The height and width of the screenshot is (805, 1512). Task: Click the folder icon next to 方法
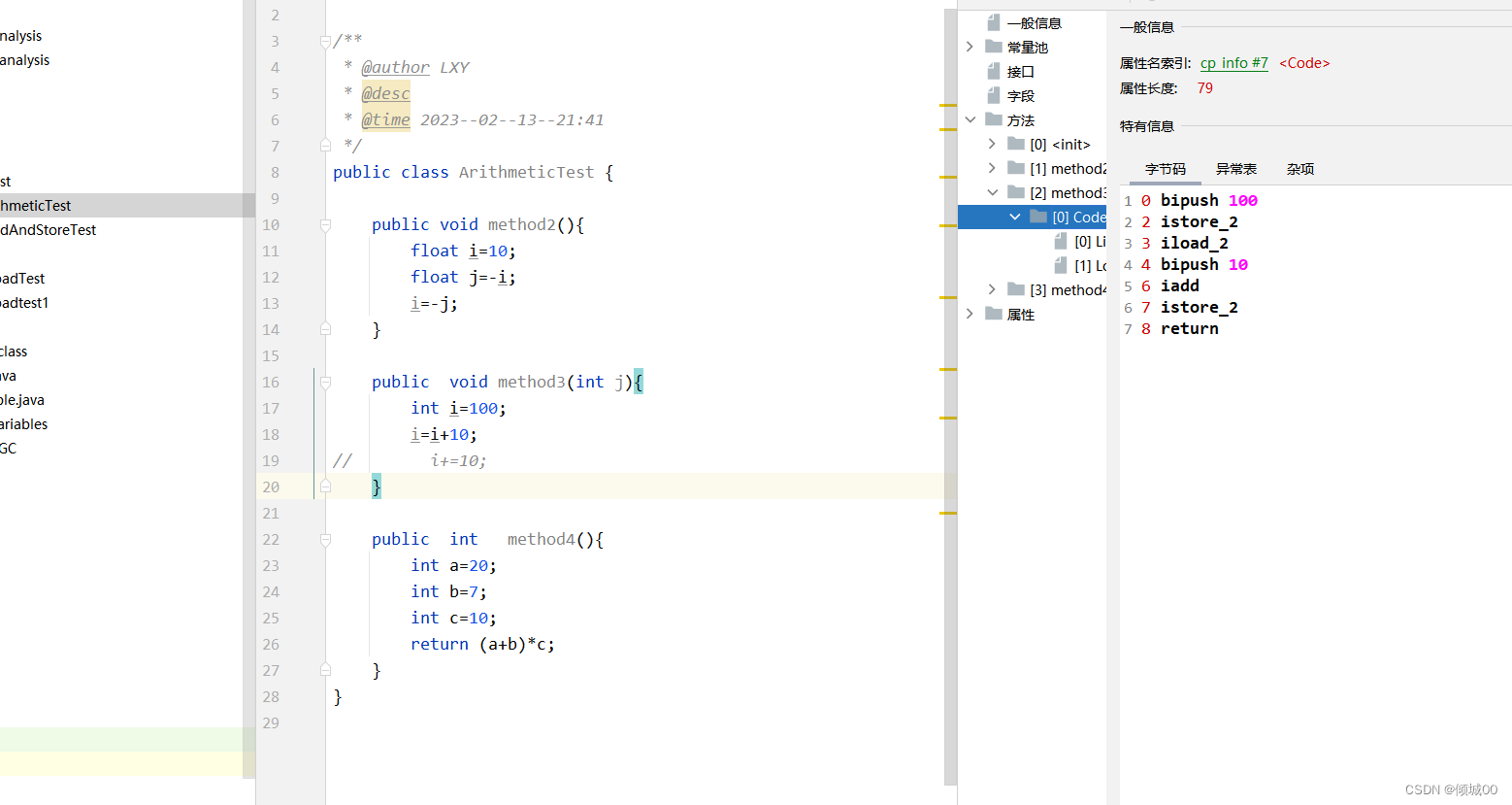(x=994, y=119)
